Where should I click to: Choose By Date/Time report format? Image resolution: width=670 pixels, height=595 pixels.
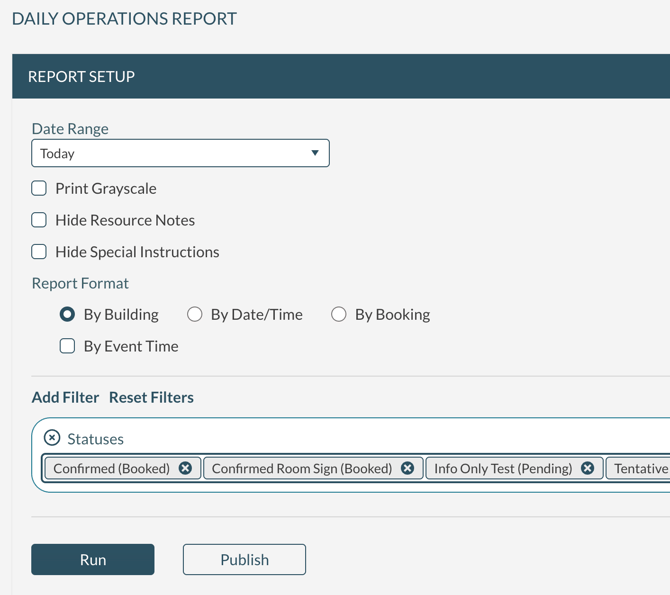(194, 315)
